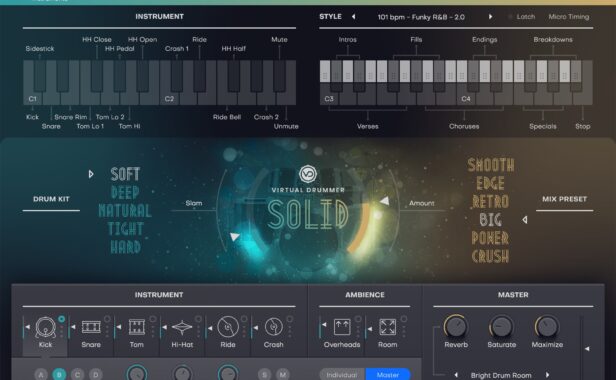
Task: Click the level arrow left of Kick
Action: click(x=28, y=327)
